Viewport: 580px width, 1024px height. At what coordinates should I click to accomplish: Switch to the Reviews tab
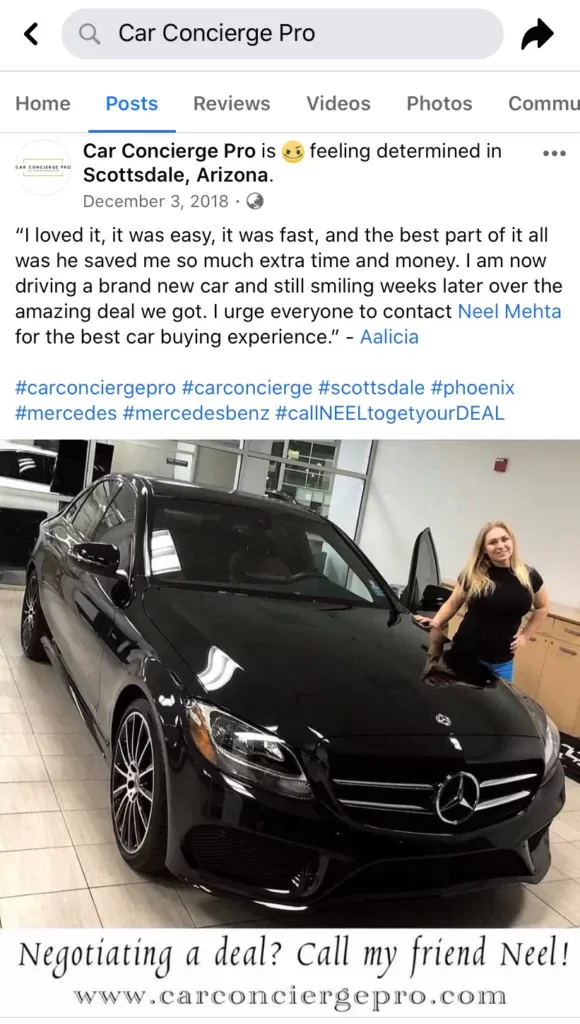coord(232,103)
